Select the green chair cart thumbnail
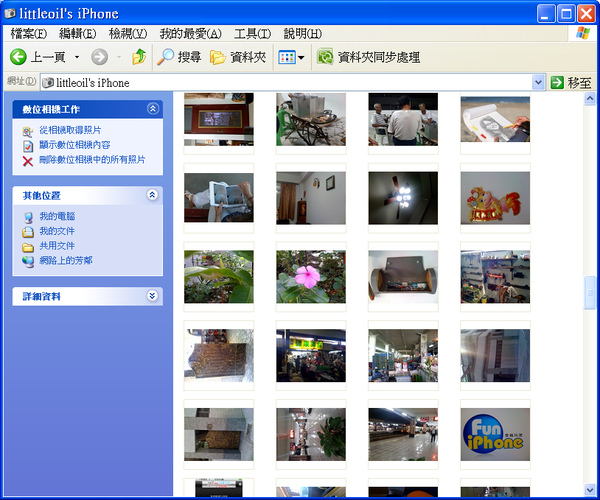The height and width of the screenshot is (500, 600). click(311, 119)
